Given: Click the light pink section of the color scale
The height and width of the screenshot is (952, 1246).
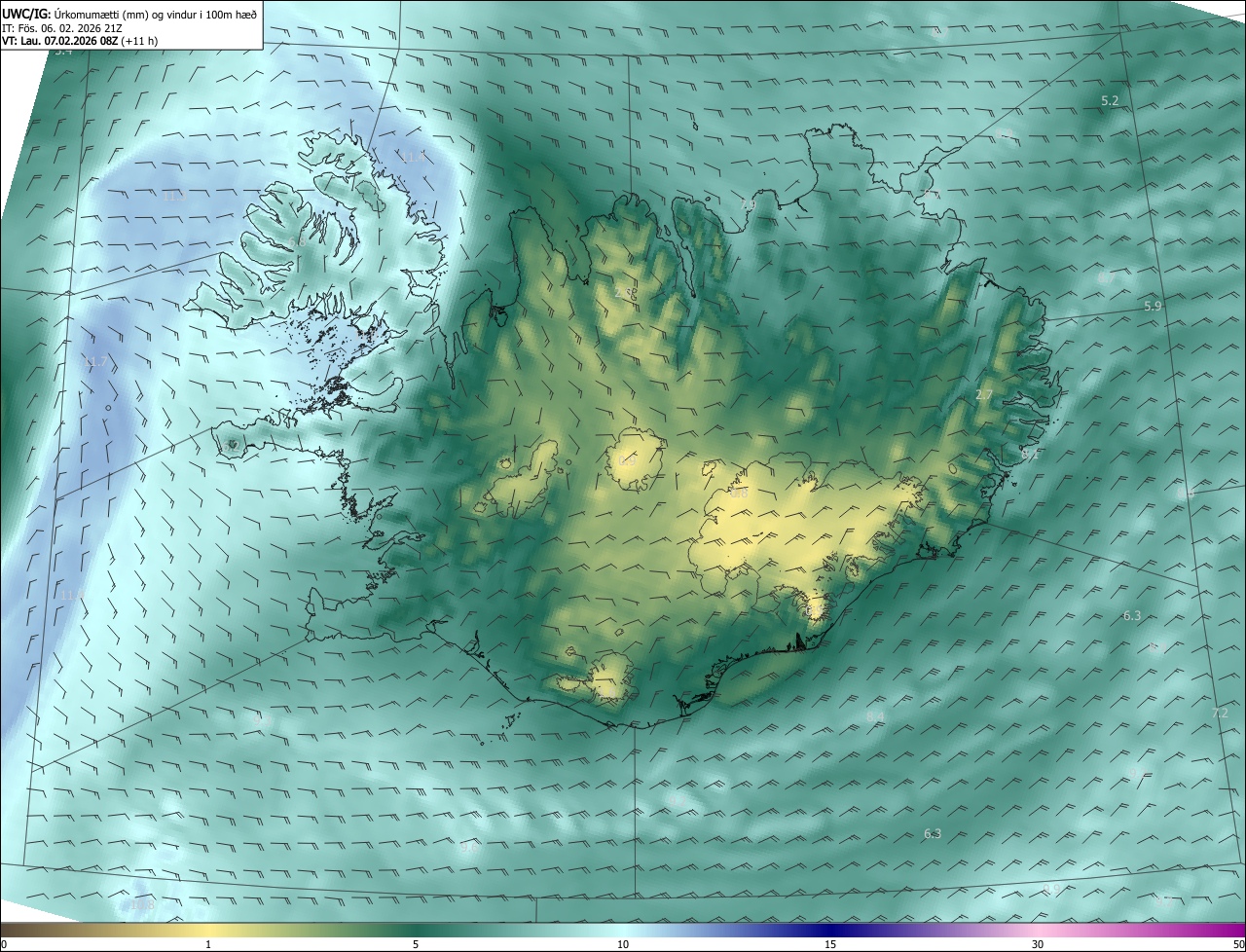Looking at the screenshot, I should coord(1038,930).
